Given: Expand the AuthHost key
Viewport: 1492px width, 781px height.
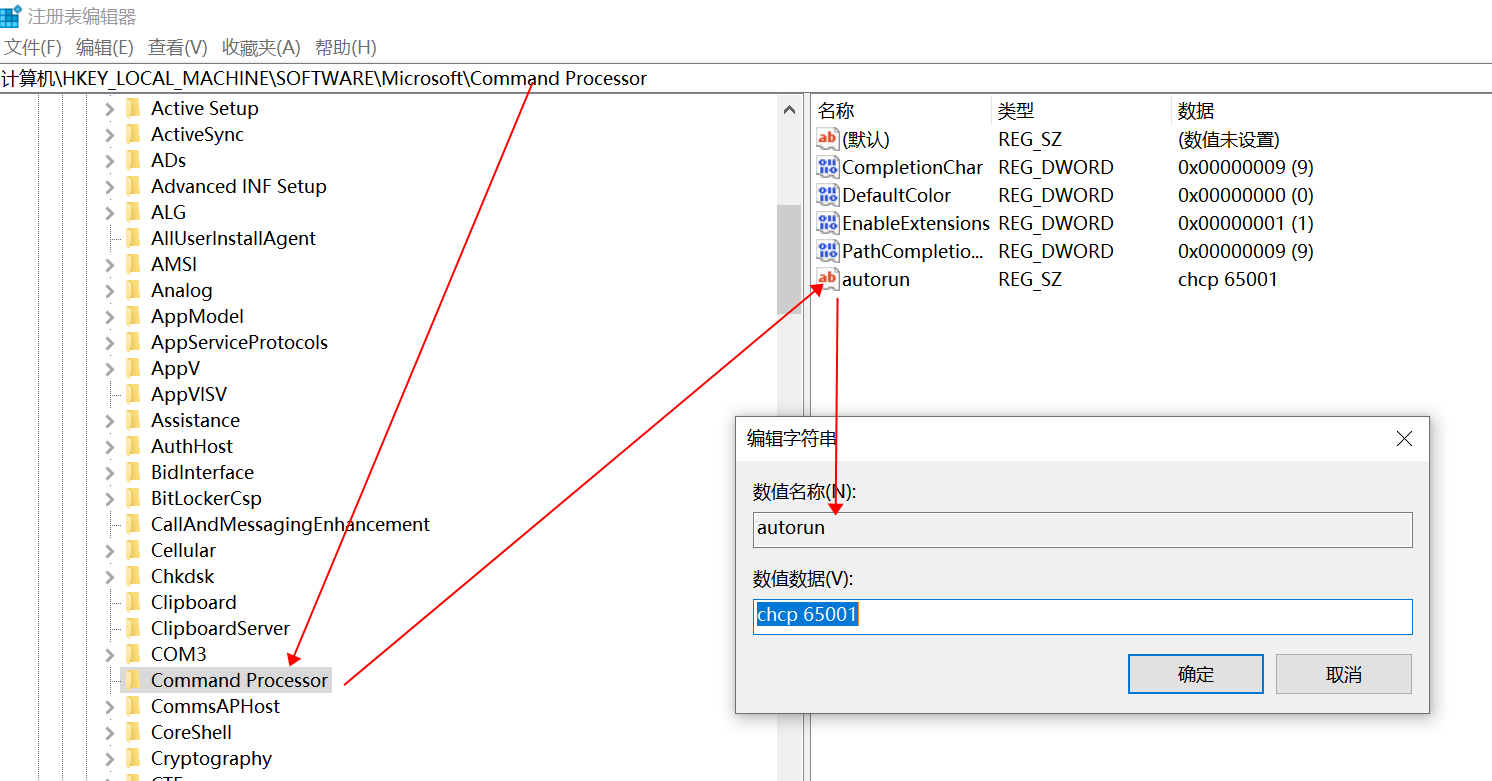Looking at the screenshot, I should click(110, 446).
